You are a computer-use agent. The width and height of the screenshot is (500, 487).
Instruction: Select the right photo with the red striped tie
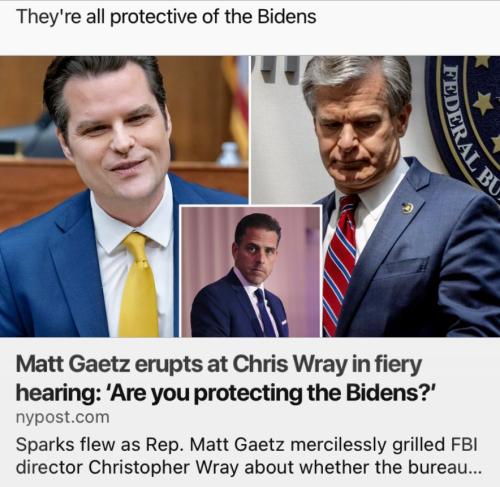375,197
